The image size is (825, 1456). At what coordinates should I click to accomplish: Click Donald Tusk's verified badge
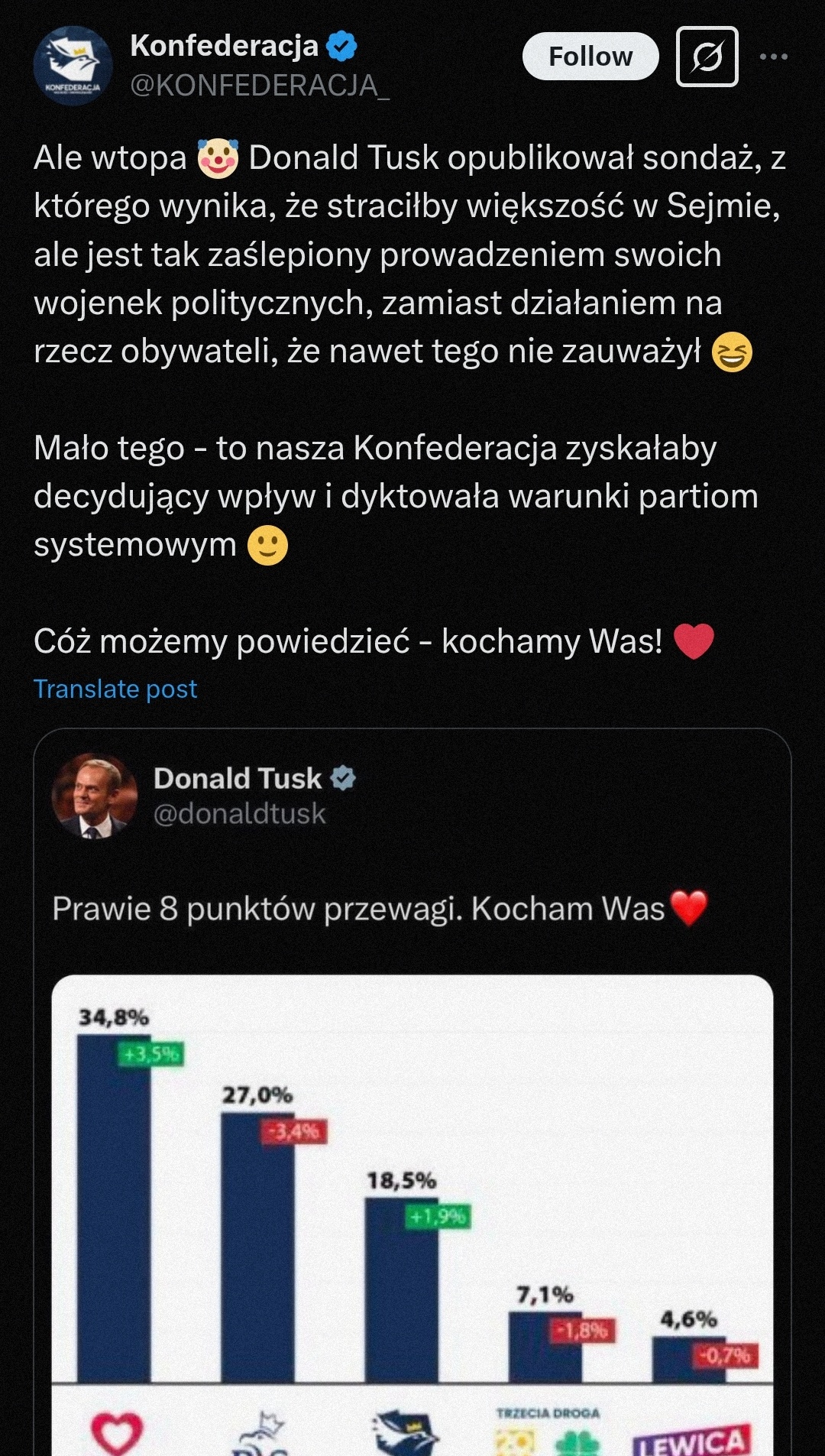[343, 778]
